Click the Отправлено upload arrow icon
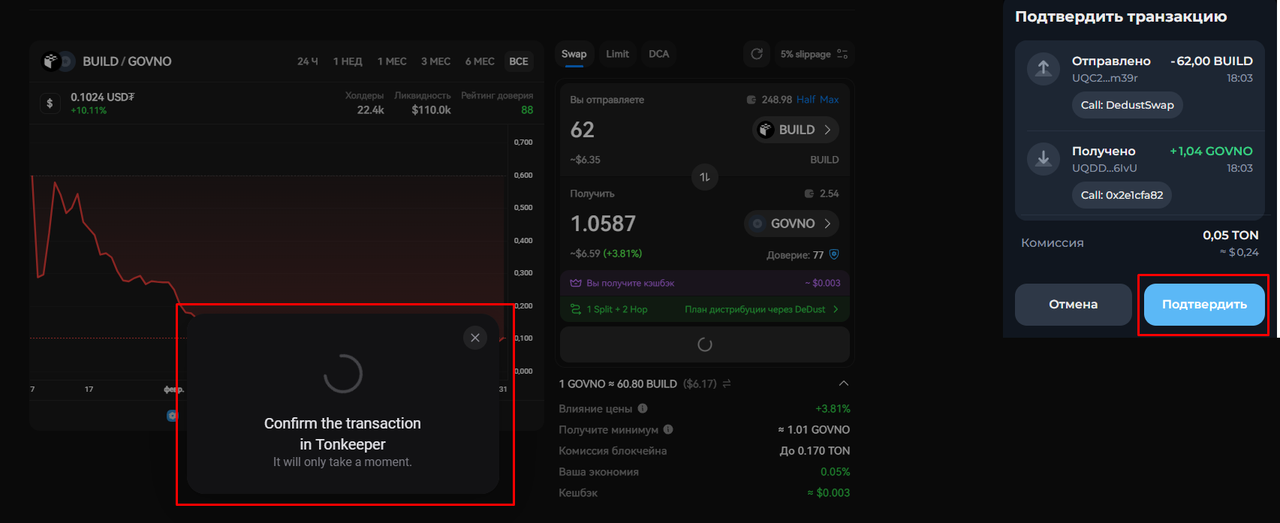Image resolution: width=1280 pixels, height=523 pixels. [1044, 68]
